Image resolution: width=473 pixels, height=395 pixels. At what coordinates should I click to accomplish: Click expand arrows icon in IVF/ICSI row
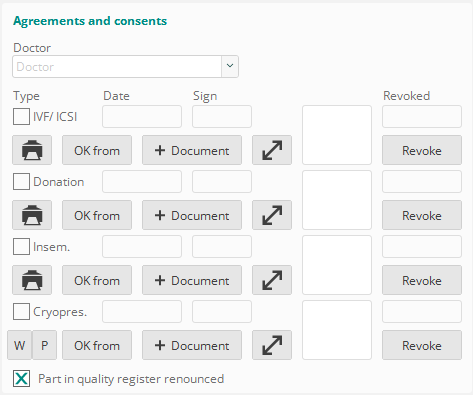(272, 150)
